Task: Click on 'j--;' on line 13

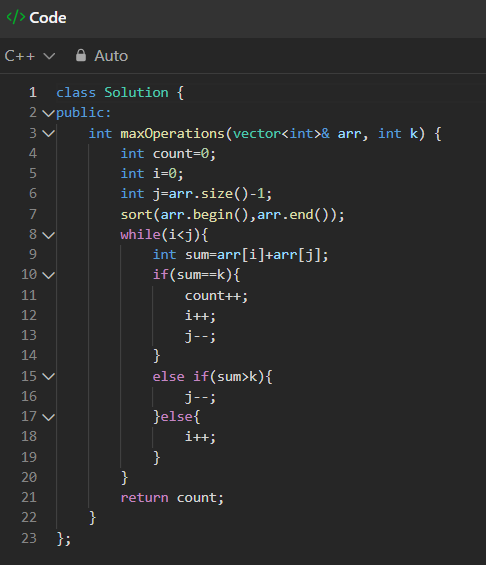Action: pos(200,336)
